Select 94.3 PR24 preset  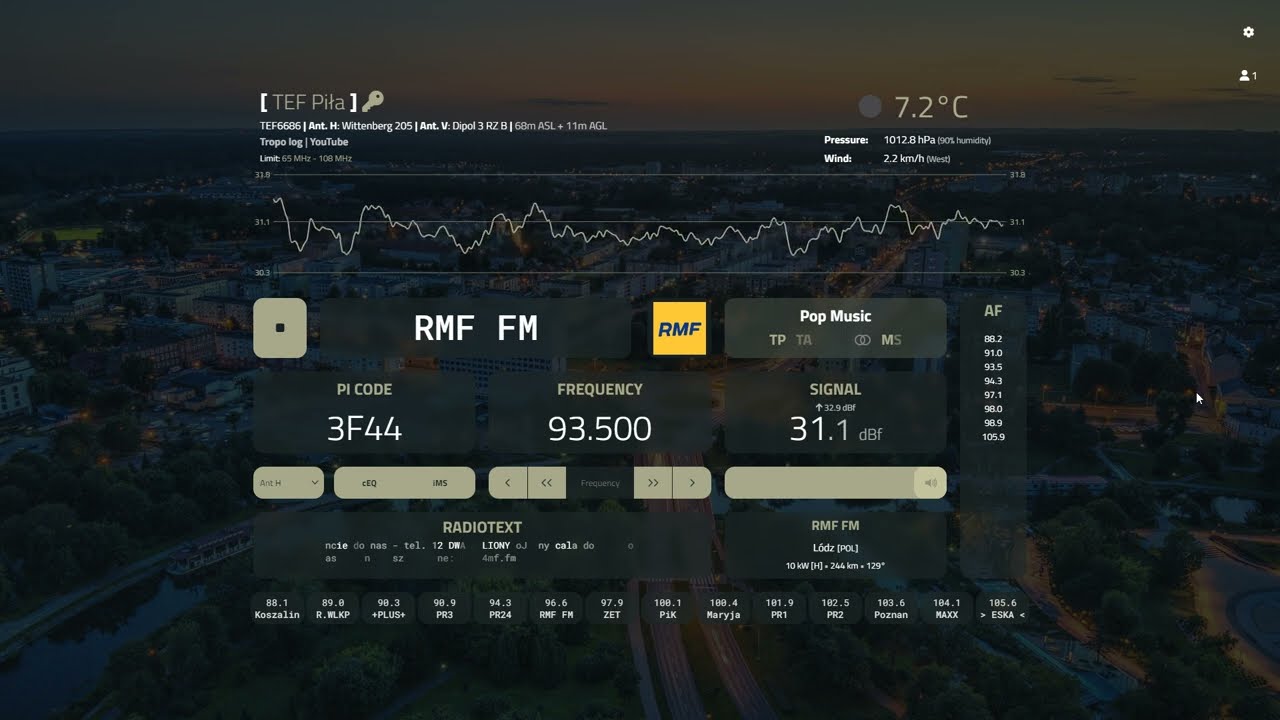tap(500, 609)
